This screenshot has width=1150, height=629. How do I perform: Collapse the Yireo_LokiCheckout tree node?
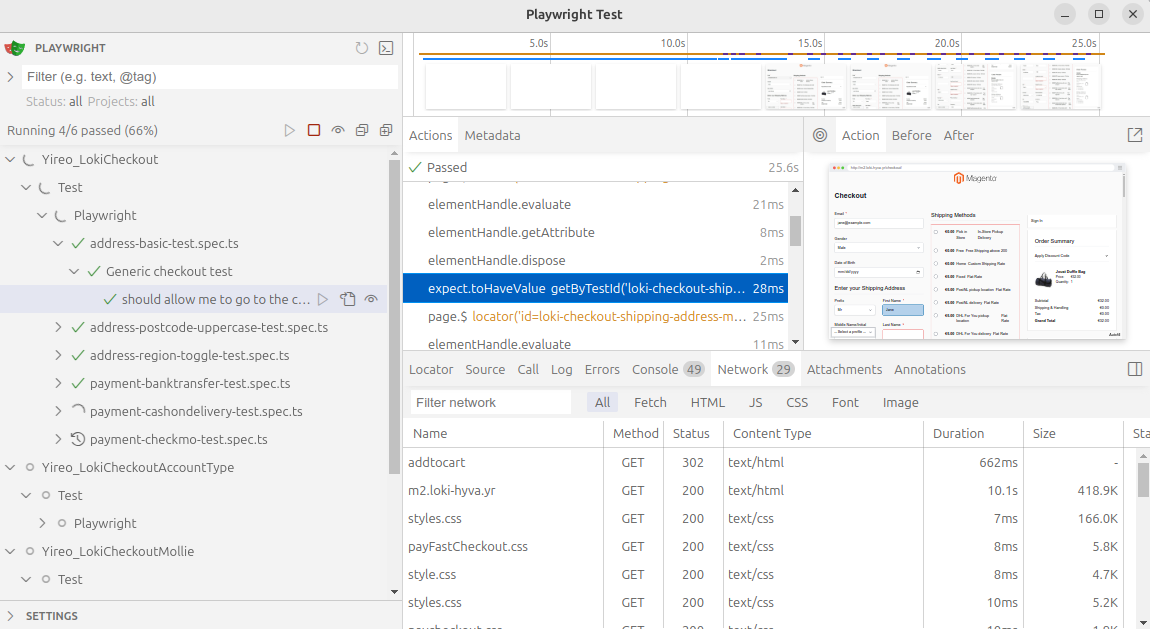(x=10, y=159)
